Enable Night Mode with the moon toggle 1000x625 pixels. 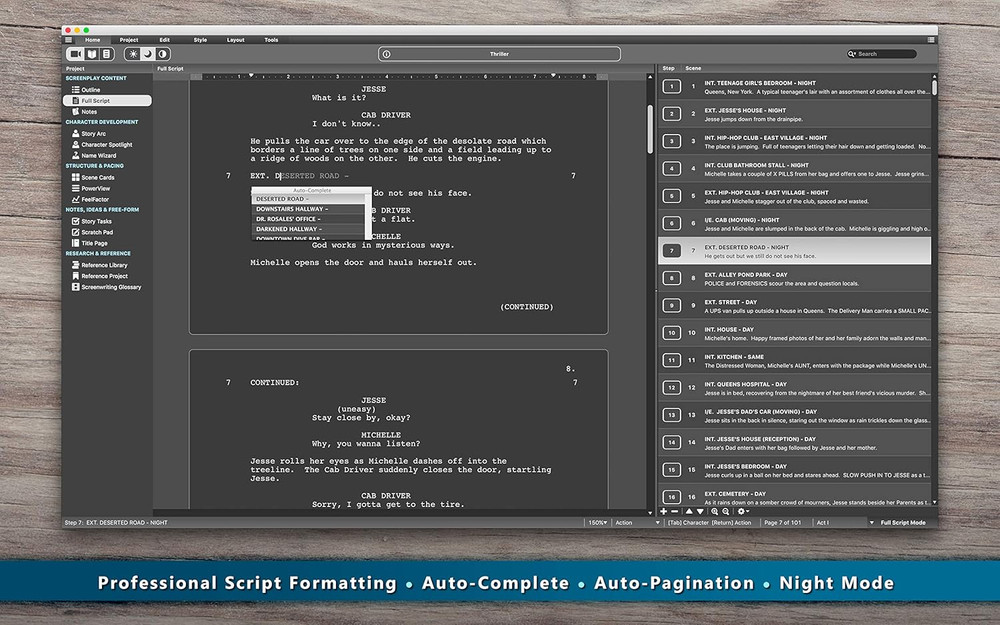(x=147, y=54)
